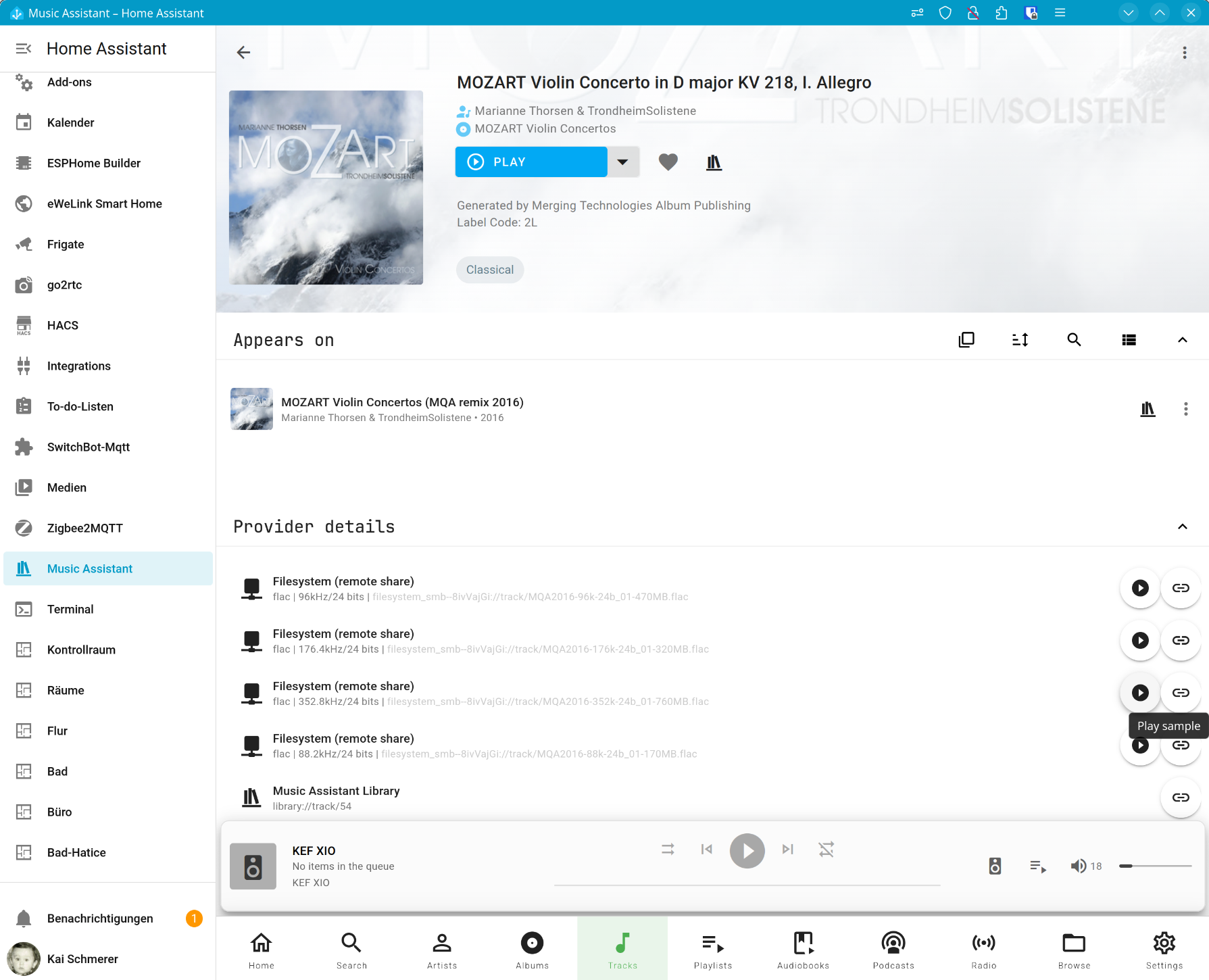
Task: Open Zigbee2MQTT in the sidebar
Action: pyautogui.click(x=108, y=528)
